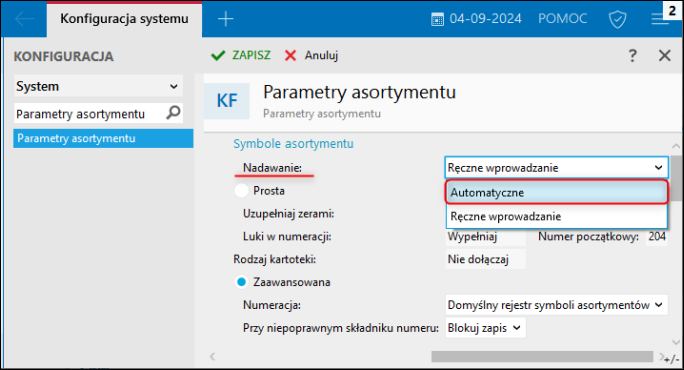Click the KF module icon

(x=227, y=101)
